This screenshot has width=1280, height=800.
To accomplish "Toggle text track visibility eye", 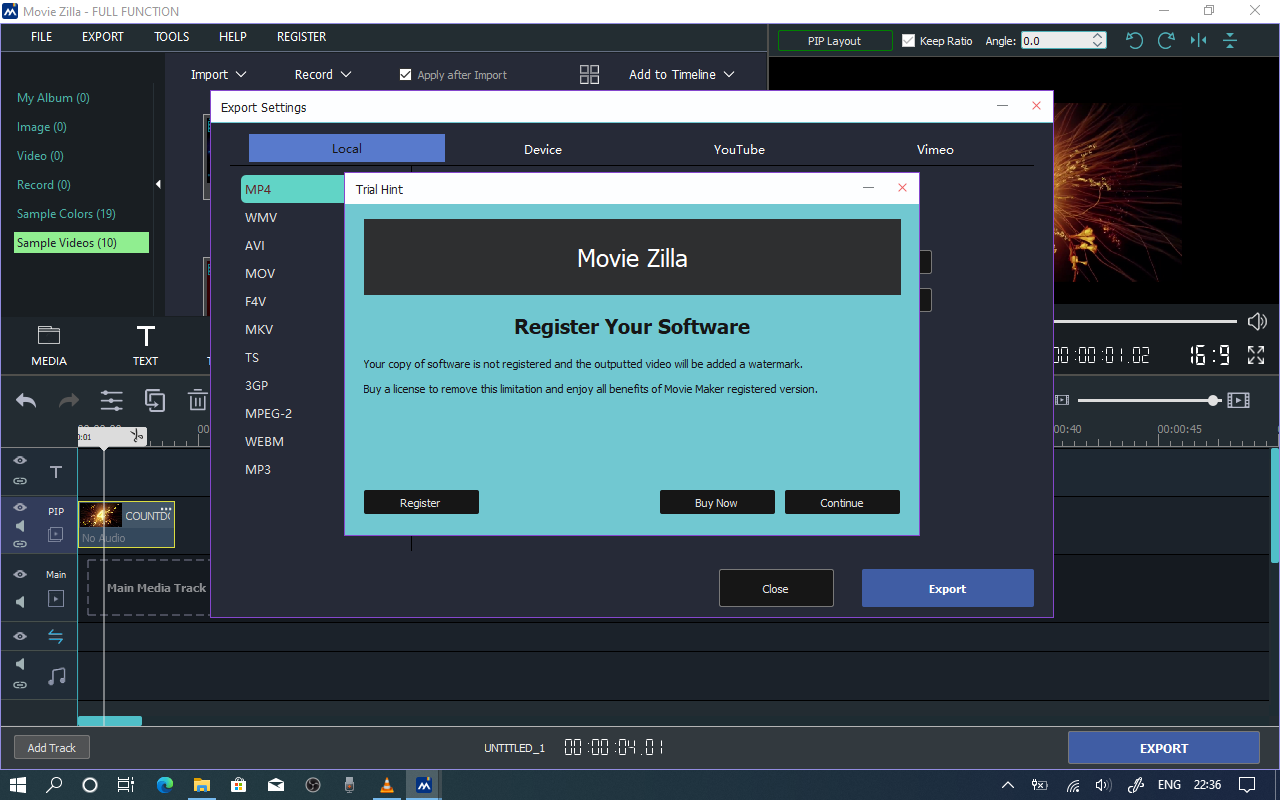I will click(x=20, y=460).
